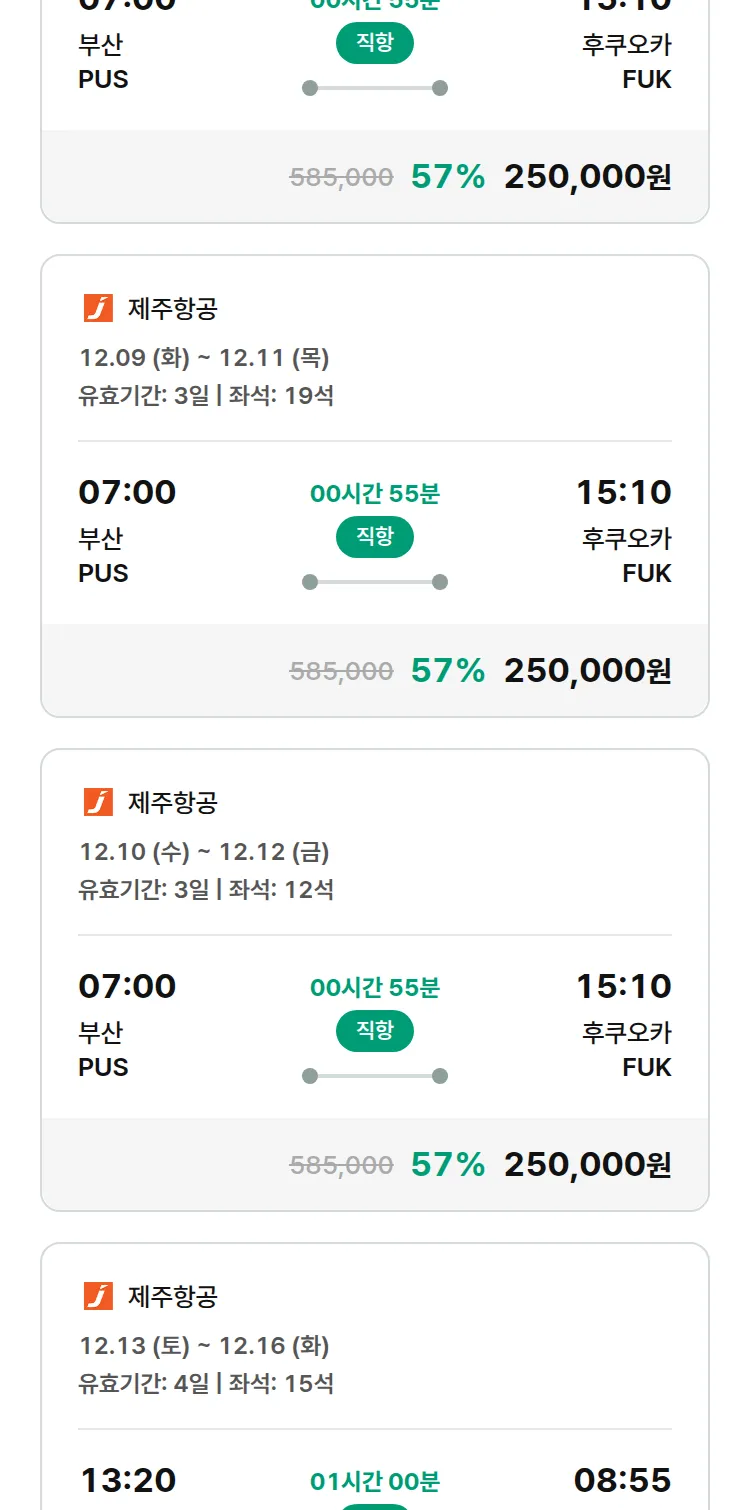This screenshot has height=1510, width=750.
Task: Click 57% discount on 12.09 flight
Action: [x=447, y=671]
